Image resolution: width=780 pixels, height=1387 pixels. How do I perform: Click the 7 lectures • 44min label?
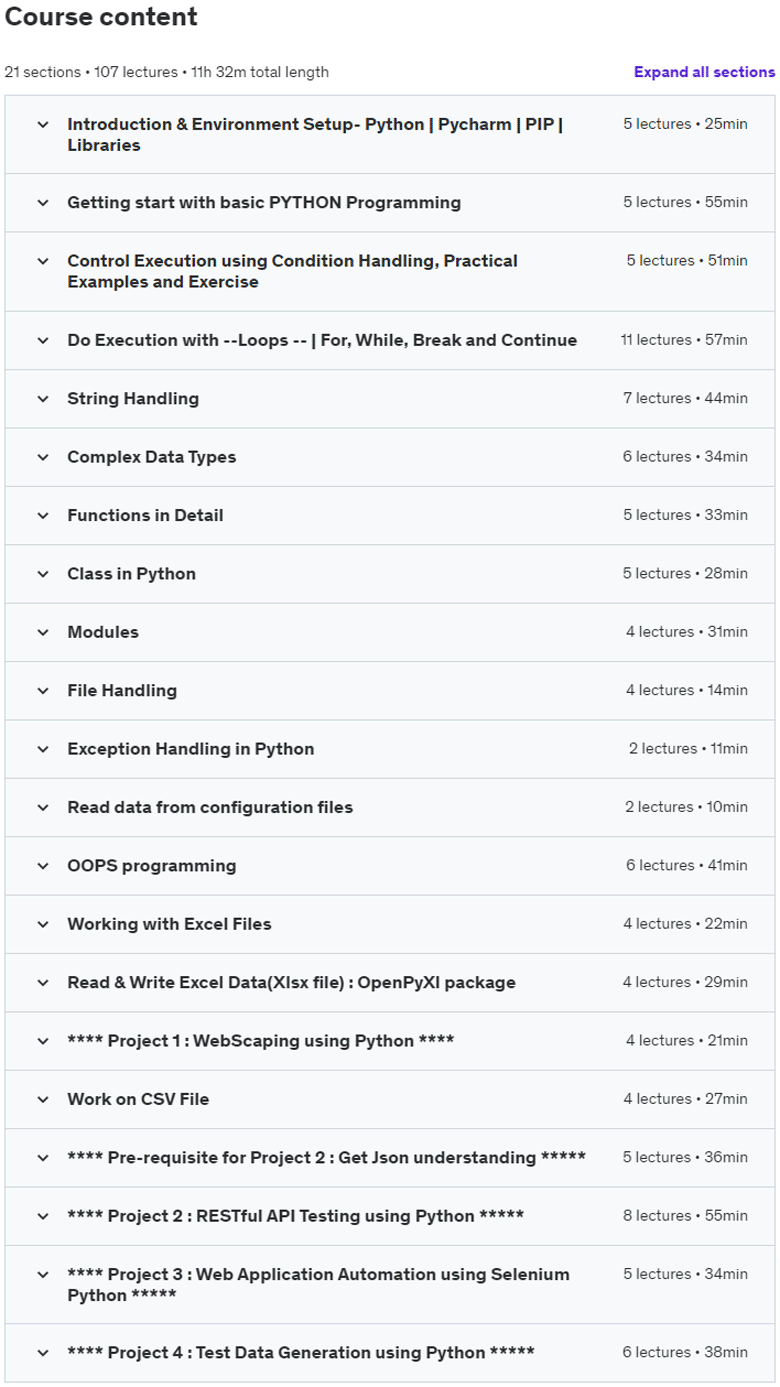tap(685, 399)
